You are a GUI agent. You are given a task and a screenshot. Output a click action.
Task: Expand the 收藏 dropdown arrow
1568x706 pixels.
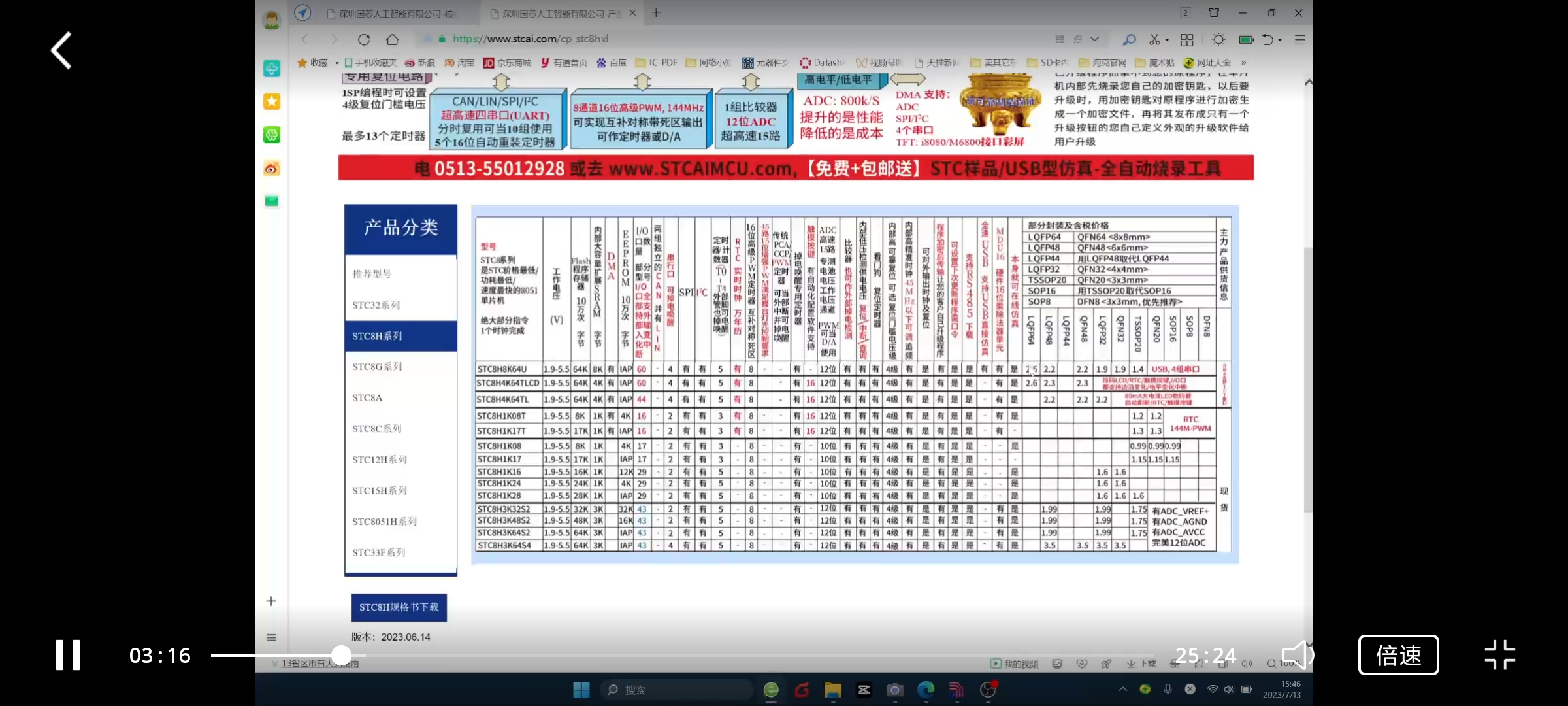pos(337,63)
